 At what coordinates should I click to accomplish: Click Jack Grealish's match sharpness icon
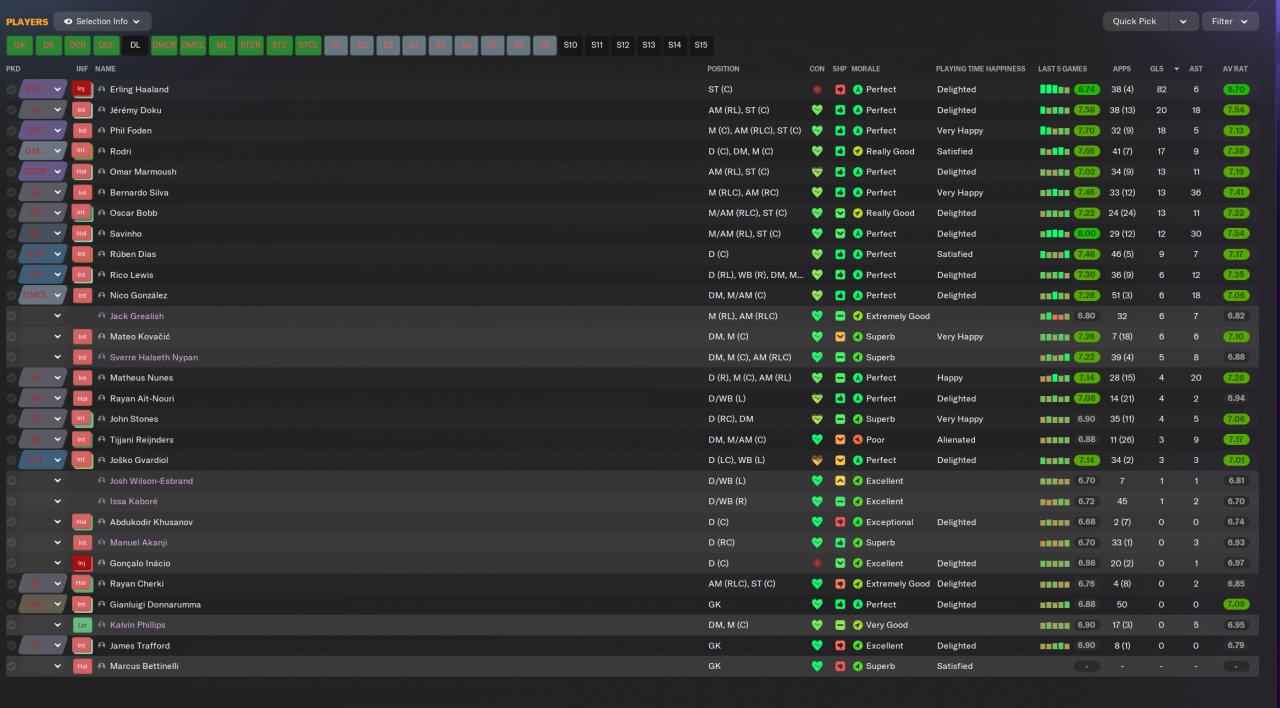pyautogui.click(x=840, y=316)
